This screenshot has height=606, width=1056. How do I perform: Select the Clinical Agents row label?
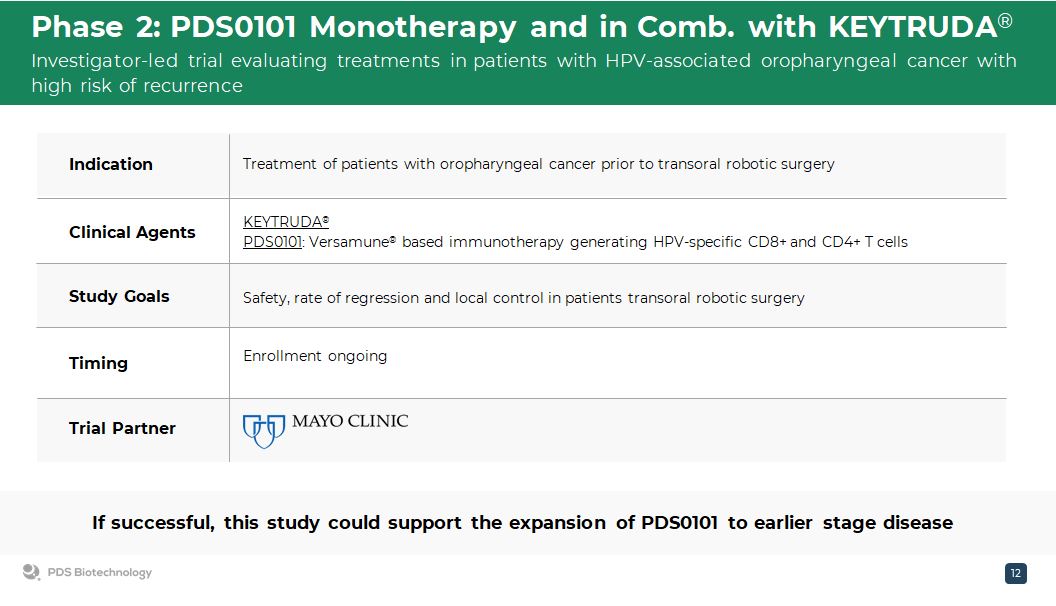pos(132,232)
